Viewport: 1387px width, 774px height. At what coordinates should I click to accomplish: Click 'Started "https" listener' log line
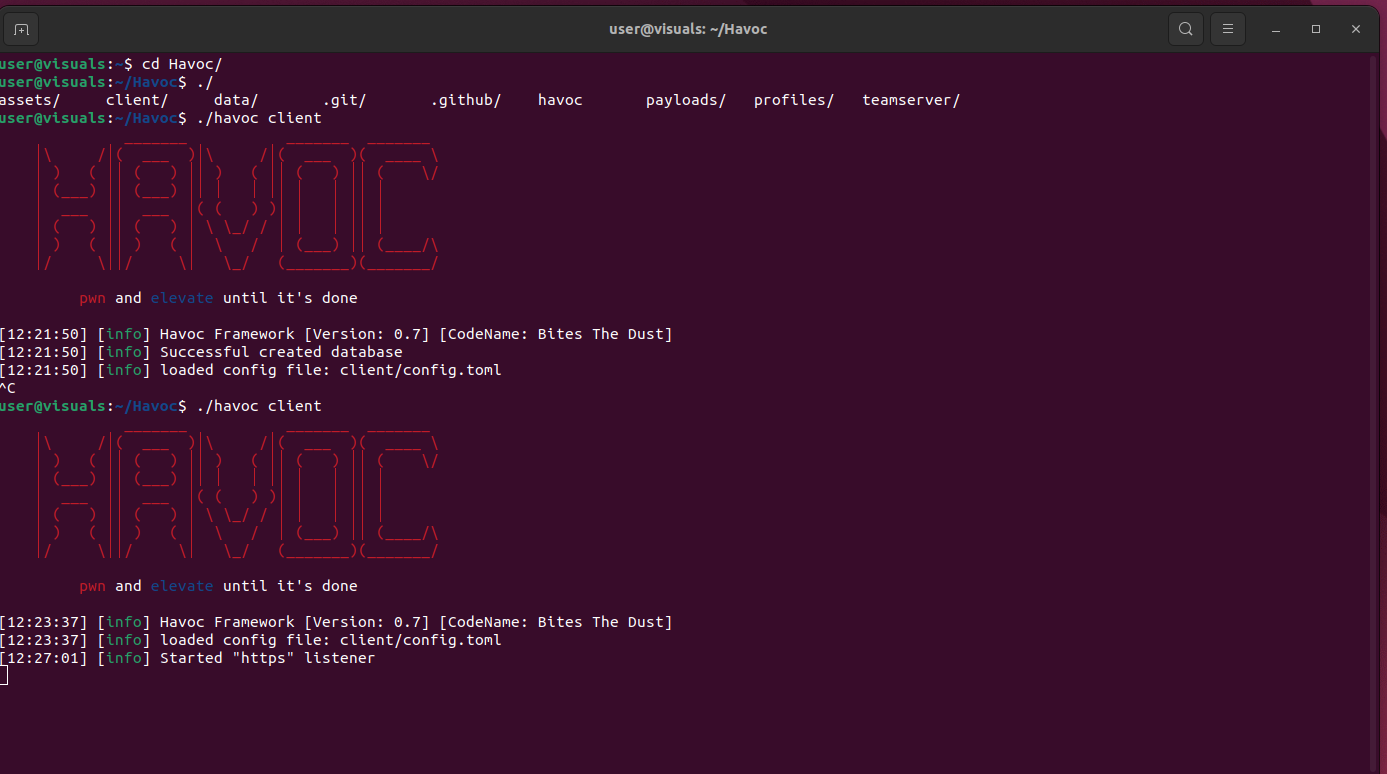pos(188,658)
